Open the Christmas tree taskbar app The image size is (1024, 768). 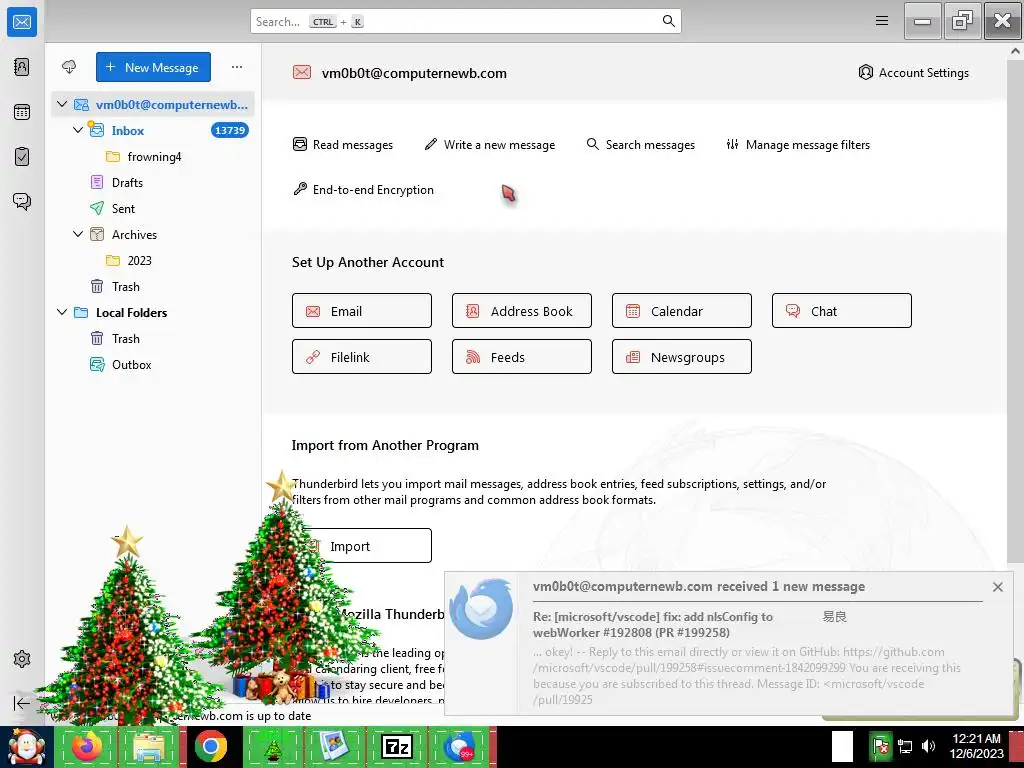tap(272, 746)
